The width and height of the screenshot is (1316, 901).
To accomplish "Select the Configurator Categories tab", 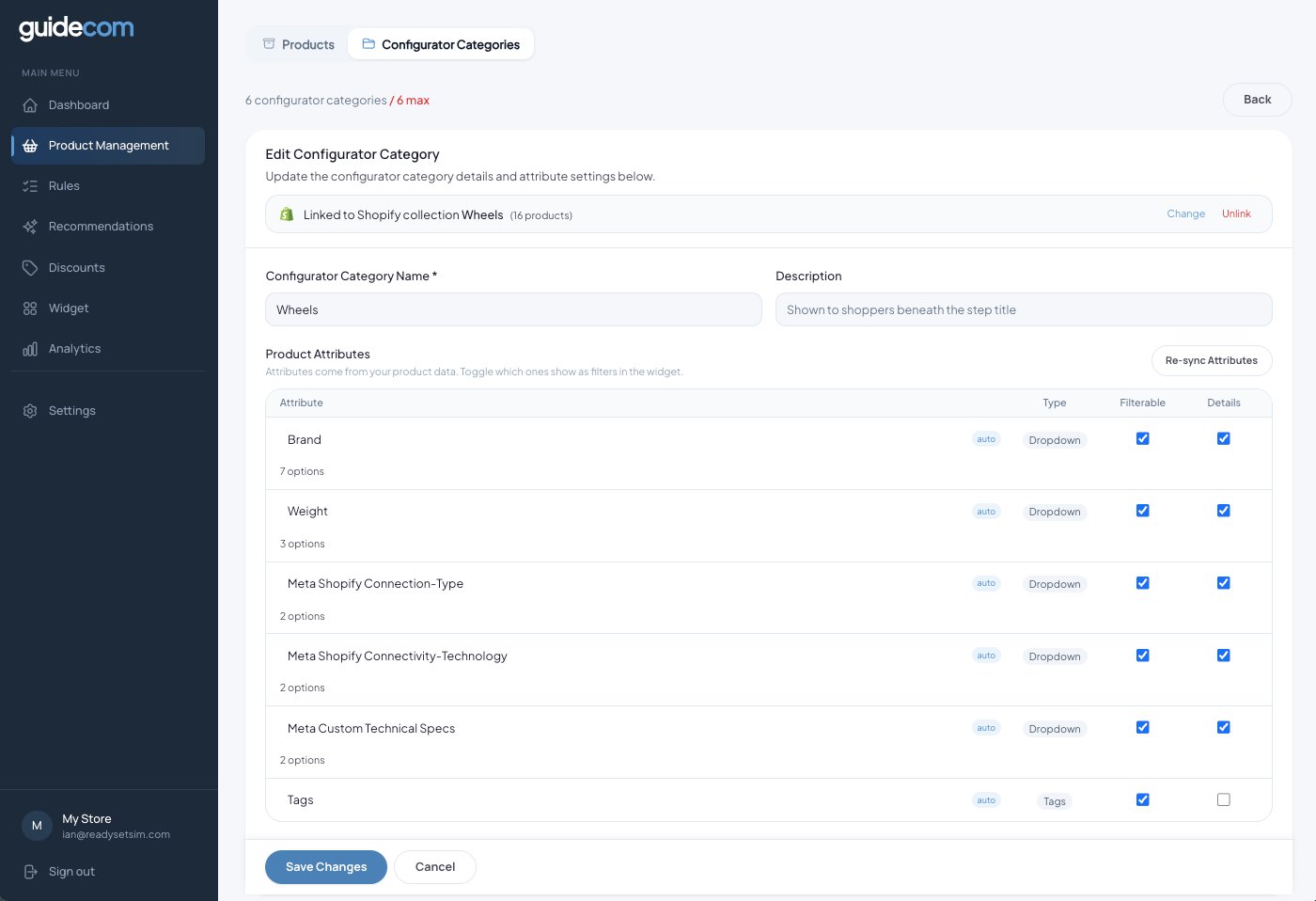I will (440, 44).
